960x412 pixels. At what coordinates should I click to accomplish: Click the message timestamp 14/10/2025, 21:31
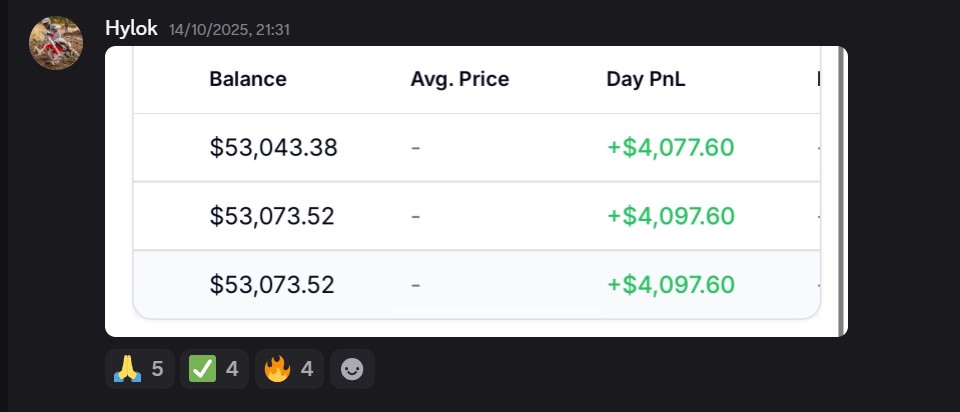click(x=230, y=30)
